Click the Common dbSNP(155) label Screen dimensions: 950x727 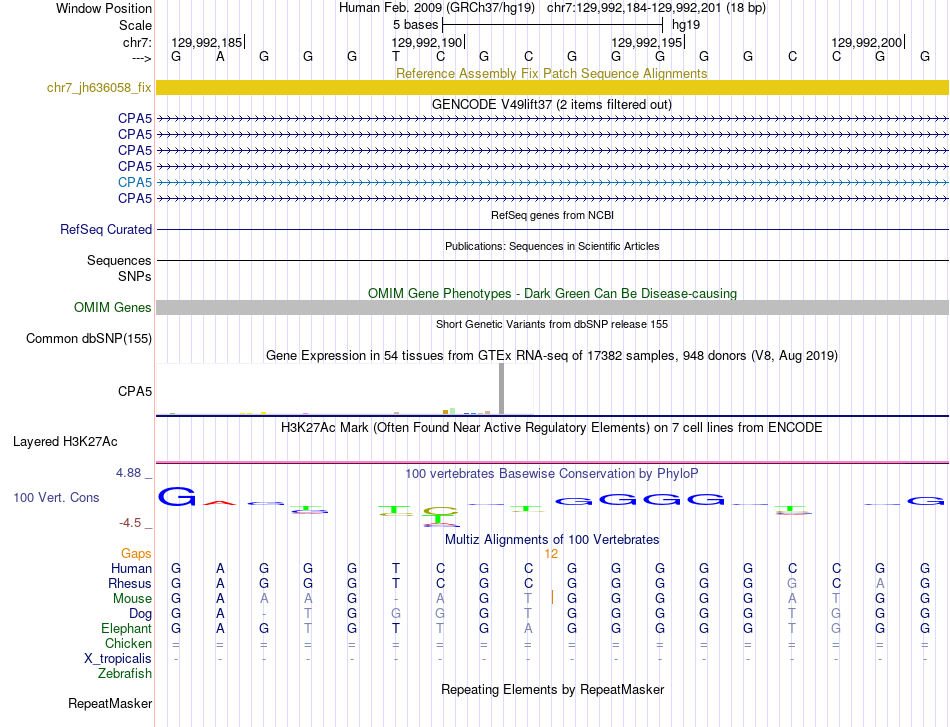point(89,339)
